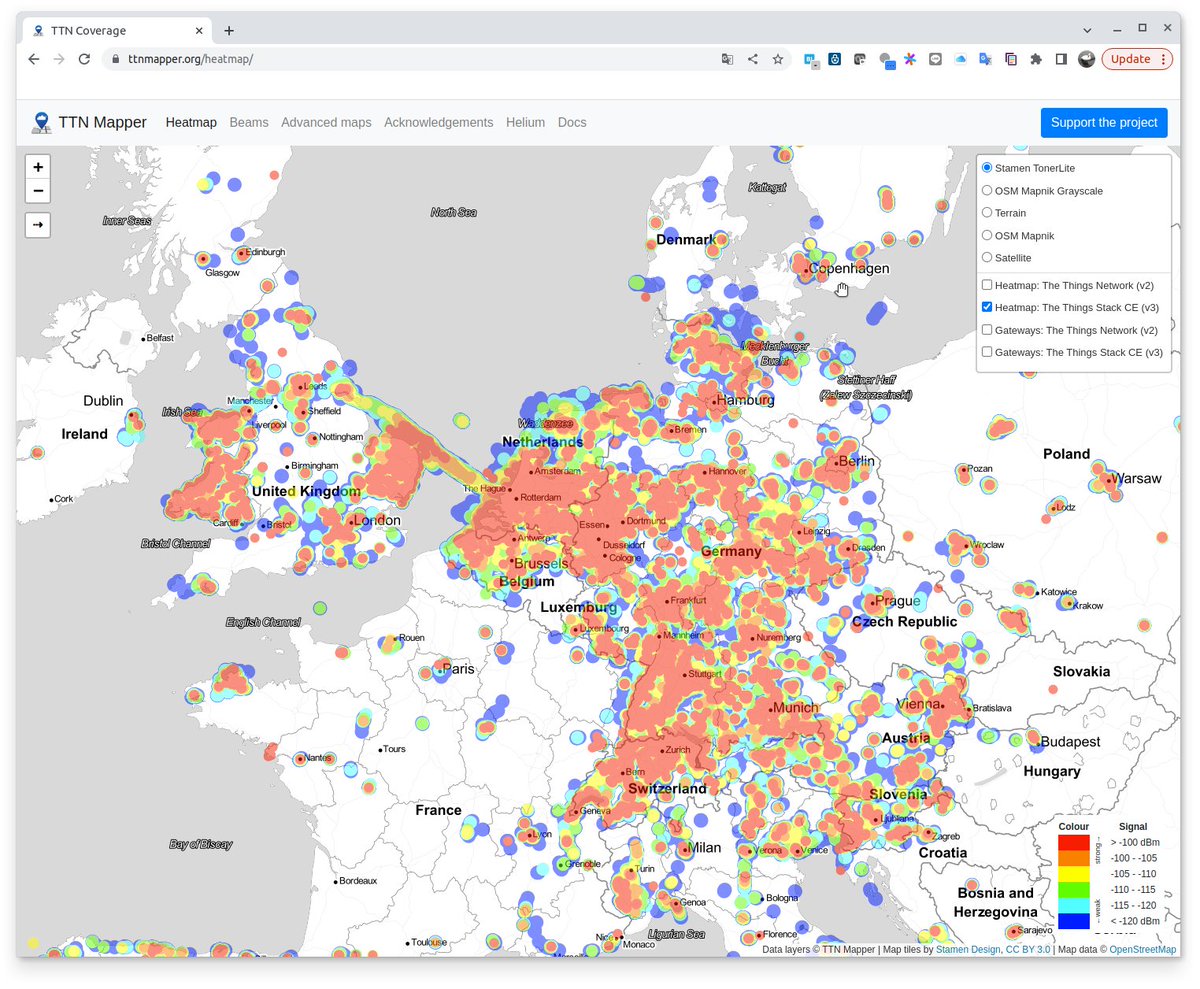Click the Budapest label on the map

(1070, 742)
